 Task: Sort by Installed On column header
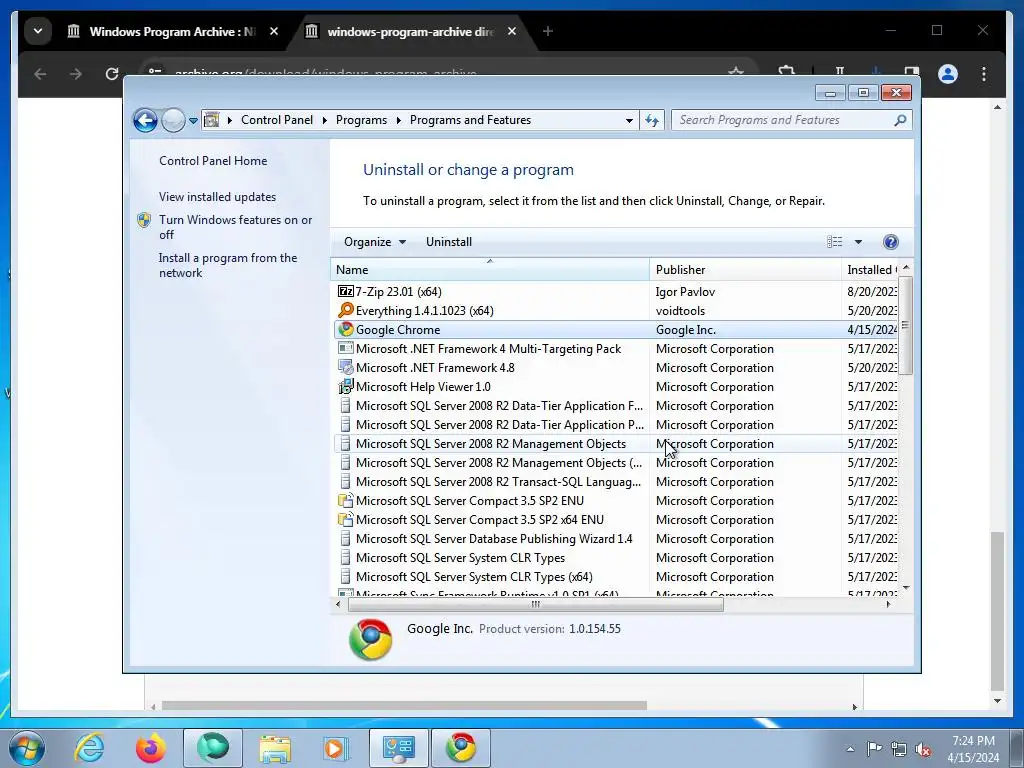(871, 270)
